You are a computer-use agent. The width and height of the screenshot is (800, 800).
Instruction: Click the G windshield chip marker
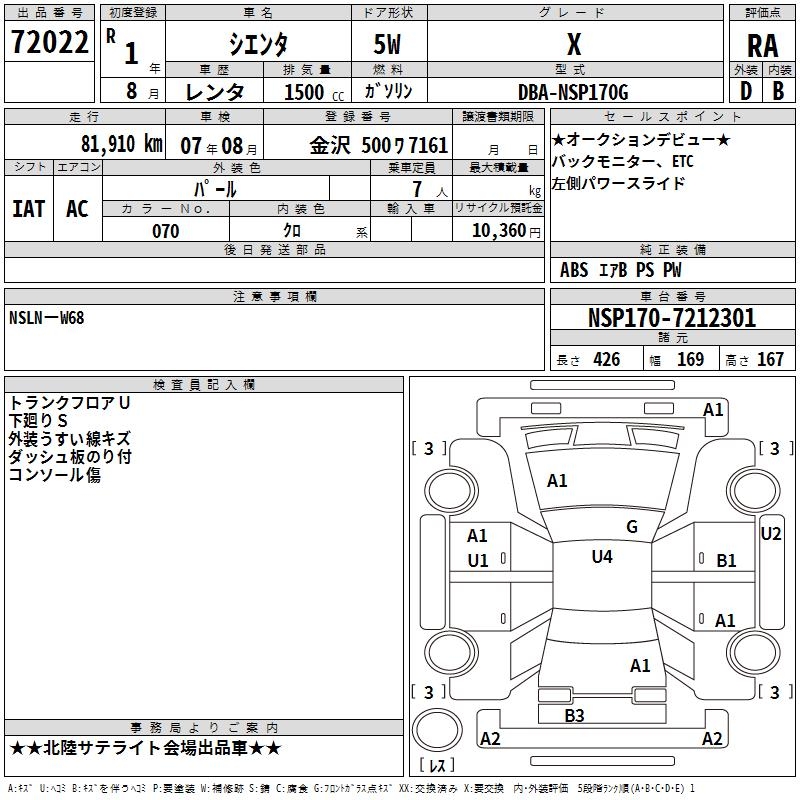[x=631, y=526]
